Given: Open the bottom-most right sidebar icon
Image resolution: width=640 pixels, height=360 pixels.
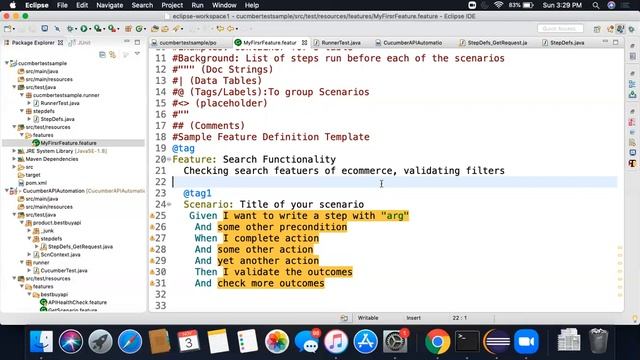Looking at the screenshot, I should pos(632,163).
